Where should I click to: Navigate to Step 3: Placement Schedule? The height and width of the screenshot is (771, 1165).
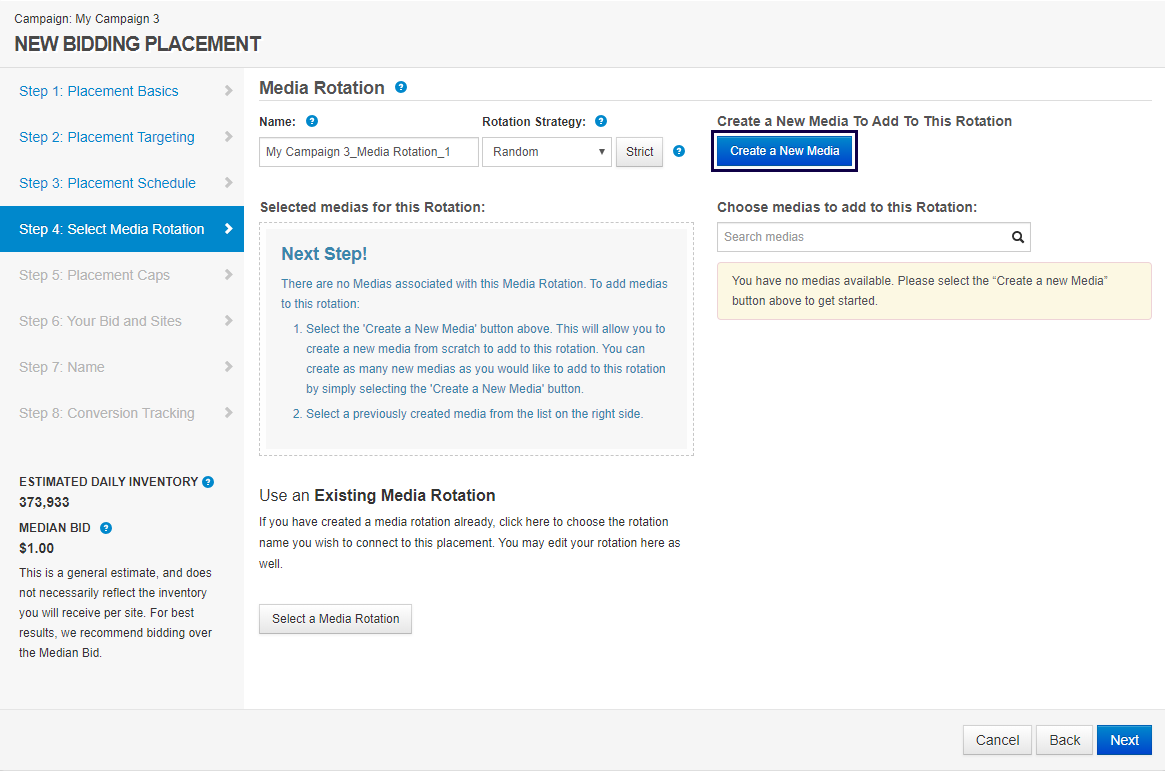pos(107,183)
